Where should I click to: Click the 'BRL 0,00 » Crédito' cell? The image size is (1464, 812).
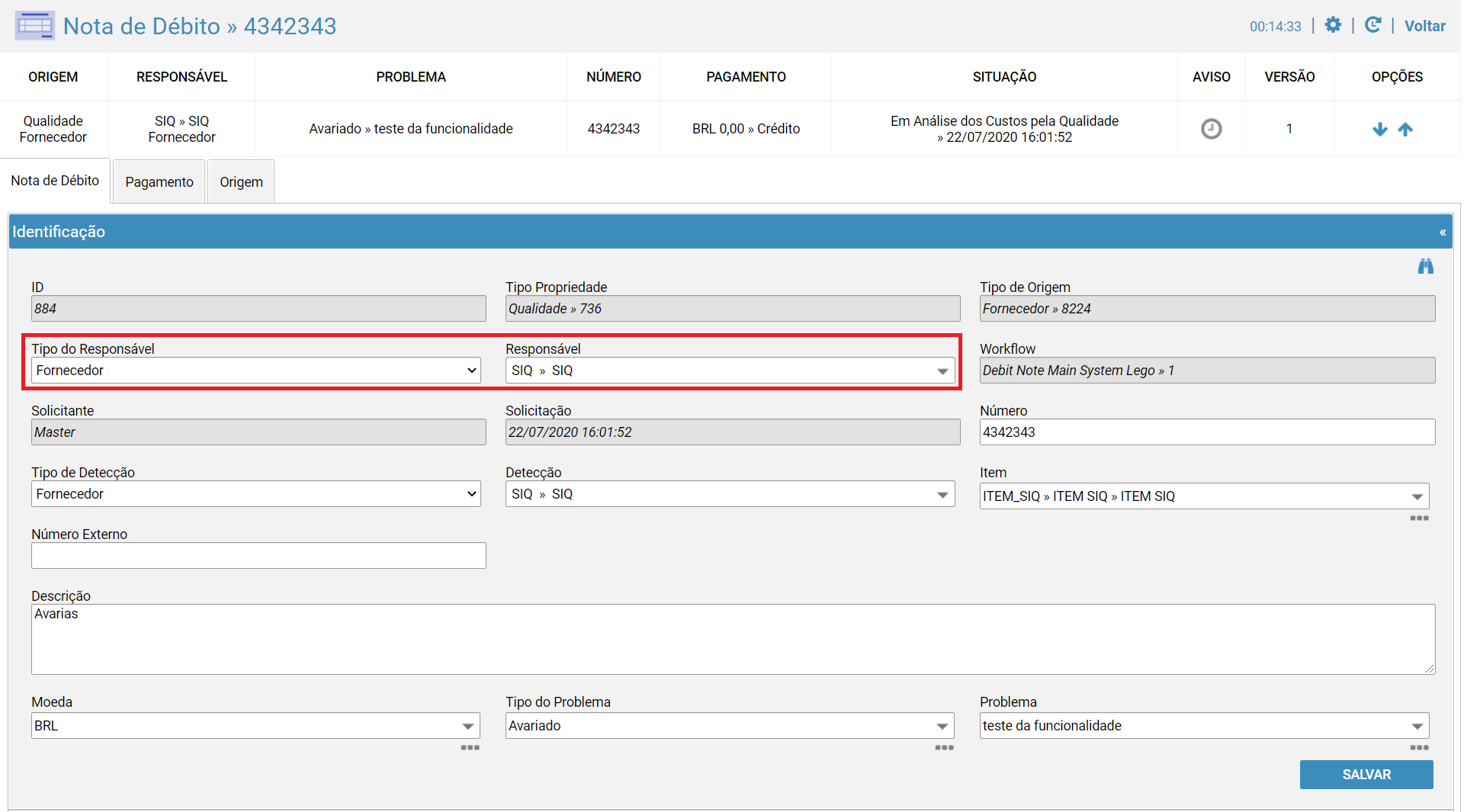click(746, 129)
